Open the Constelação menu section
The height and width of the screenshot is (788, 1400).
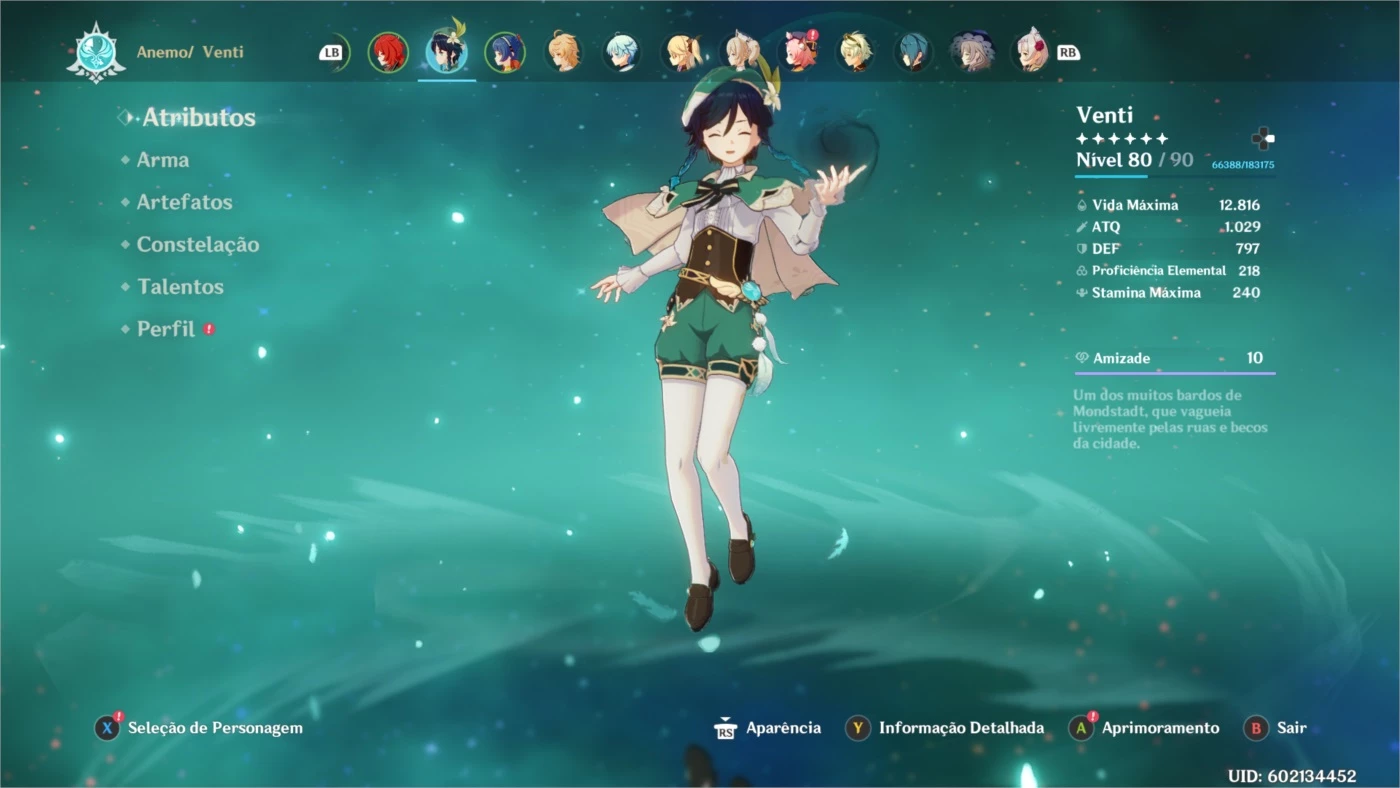198,245
